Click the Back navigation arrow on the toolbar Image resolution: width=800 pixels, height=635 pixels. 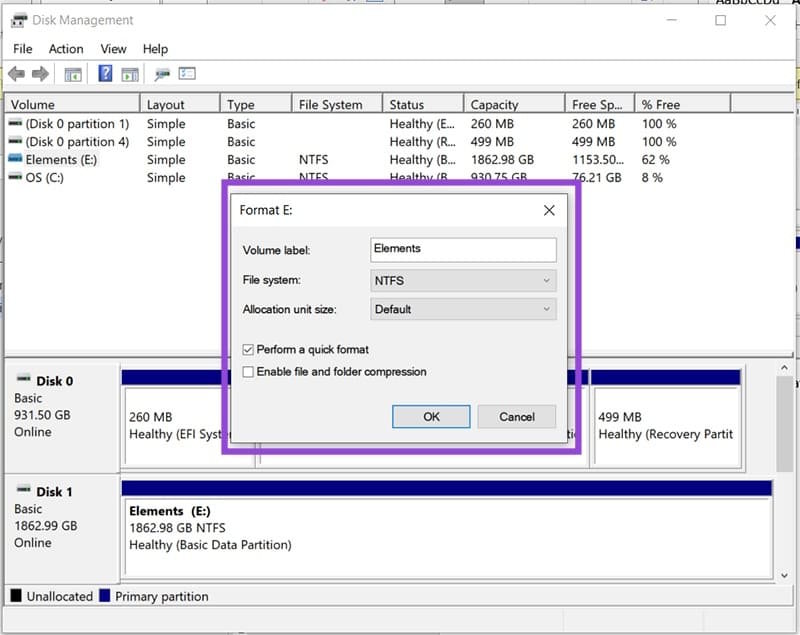16,73
